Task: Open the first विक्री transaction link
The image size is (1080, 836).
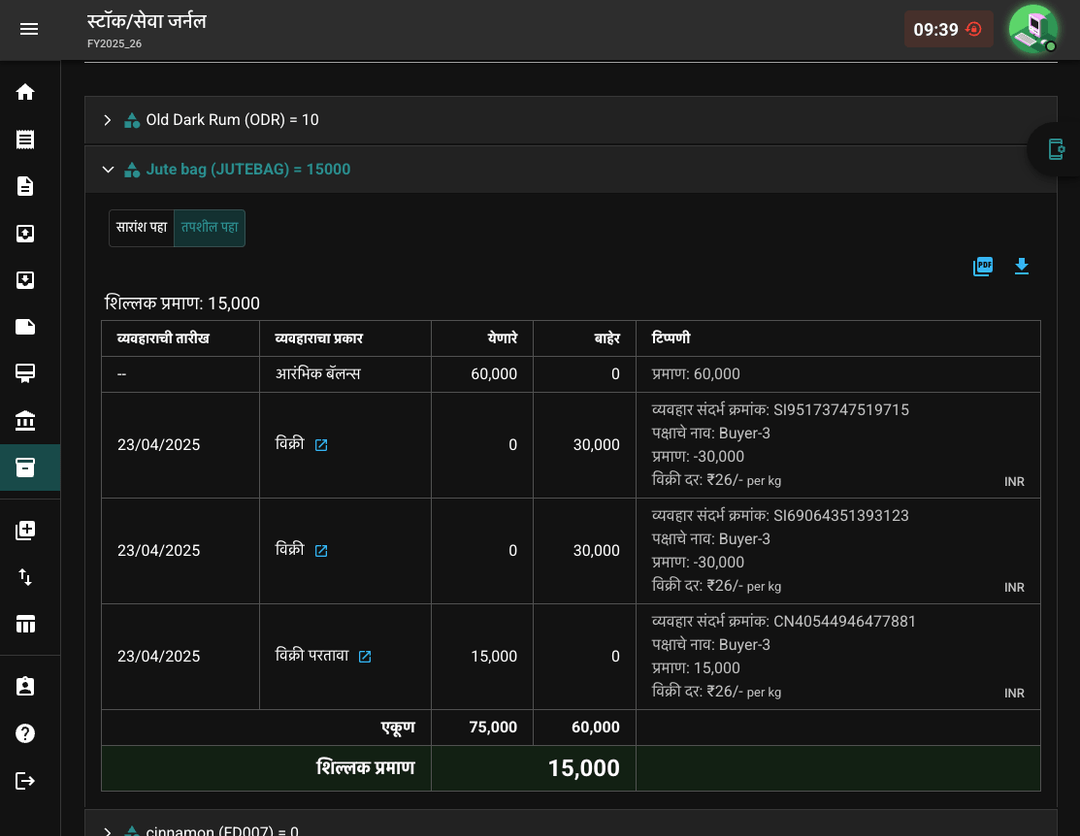Action: point(321,445)
